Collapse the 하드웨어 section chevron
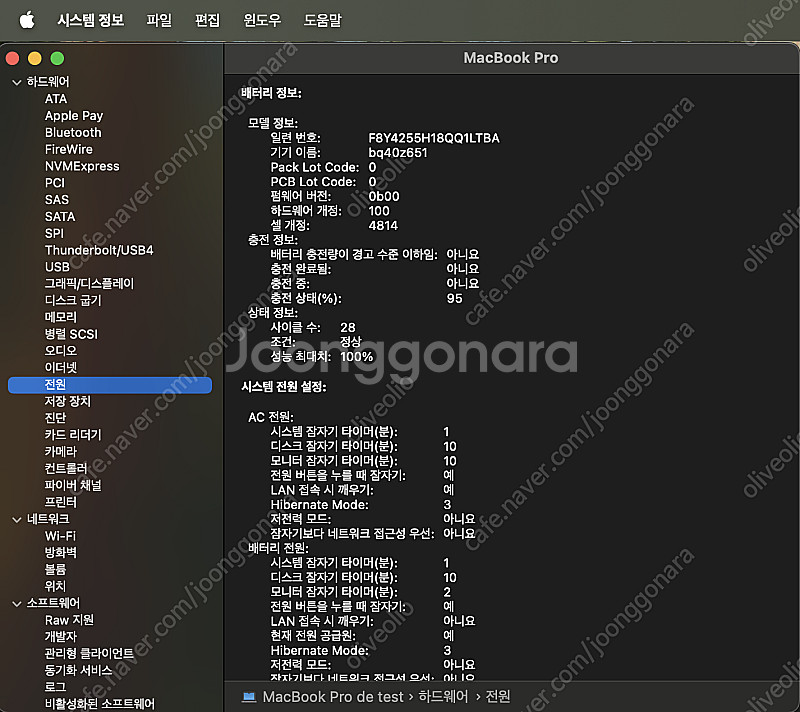Viewport: 800px width, 712px height. click(x=17, y=82)
